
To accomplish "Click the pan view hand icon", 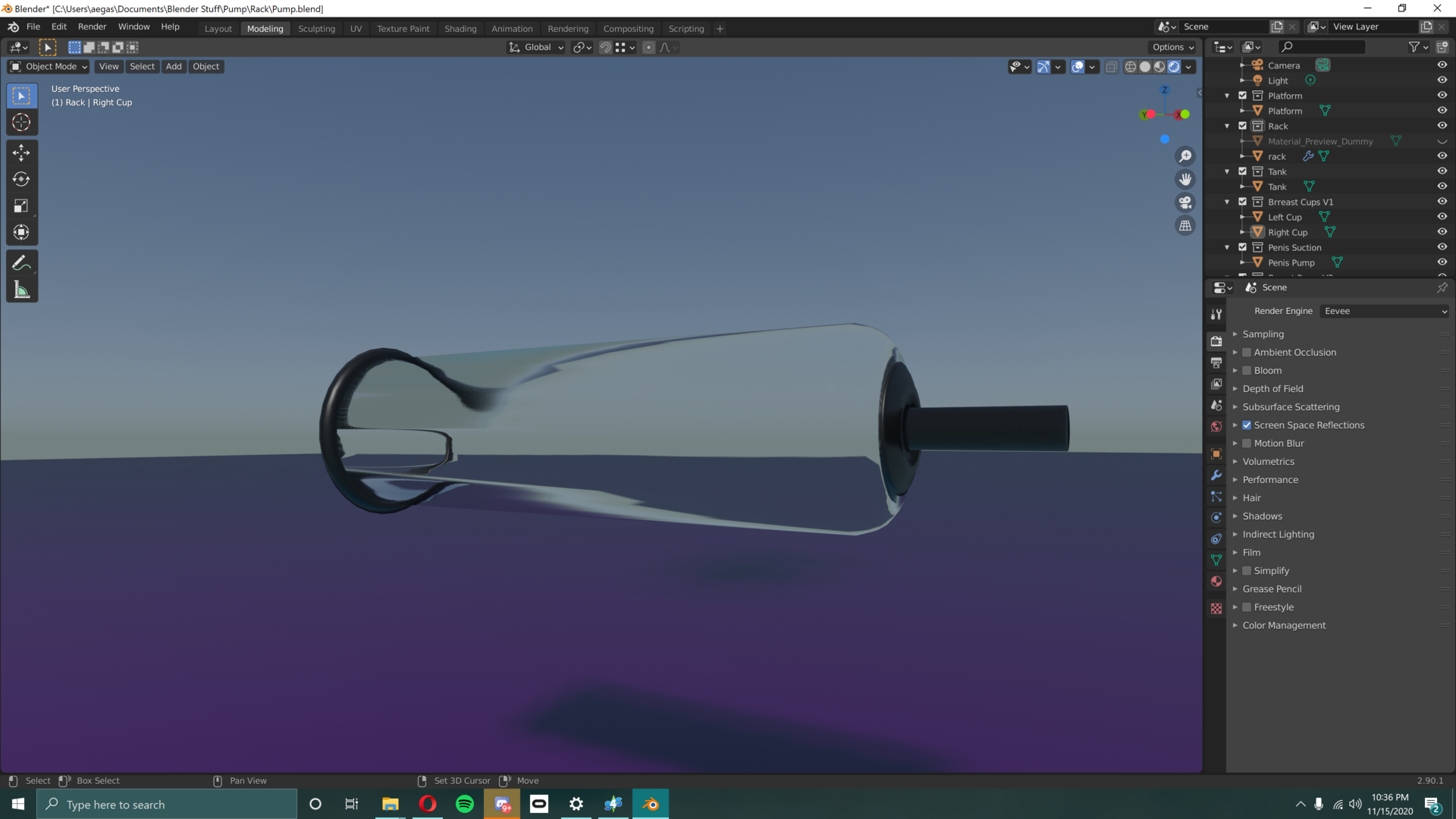I will (x=1185, y=180).
